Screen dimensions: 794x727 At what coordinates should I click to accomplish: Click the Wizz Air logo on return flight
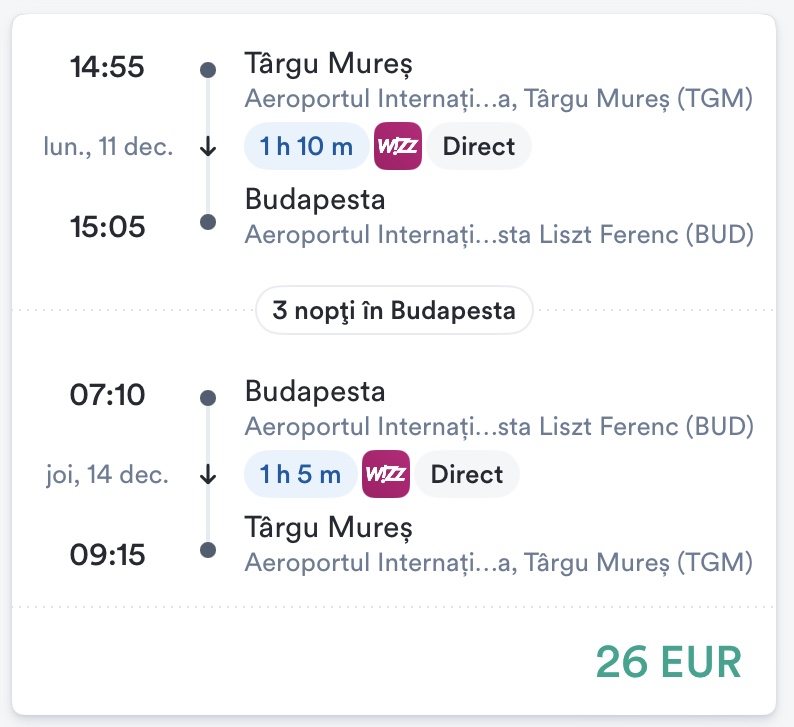(x=386, y=475)
